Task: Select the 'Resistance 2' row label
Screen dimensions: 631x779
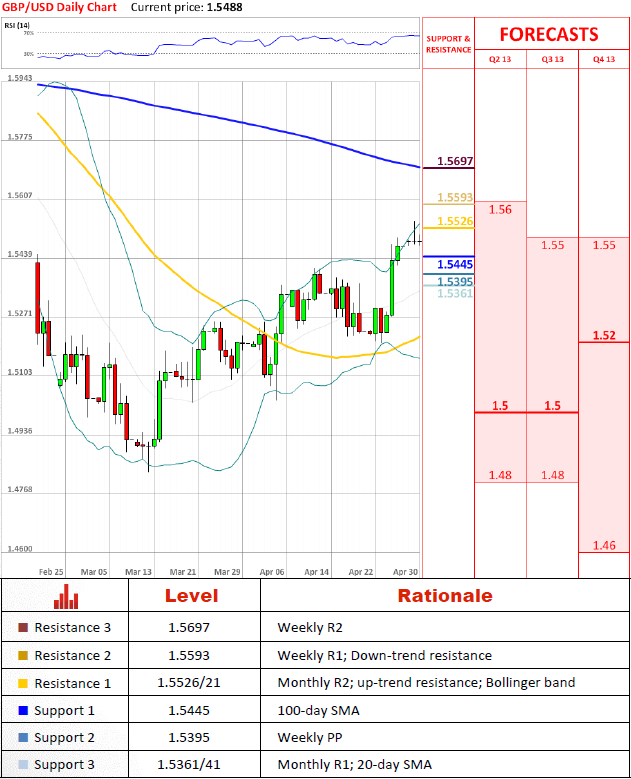Action: coord(73,655)
